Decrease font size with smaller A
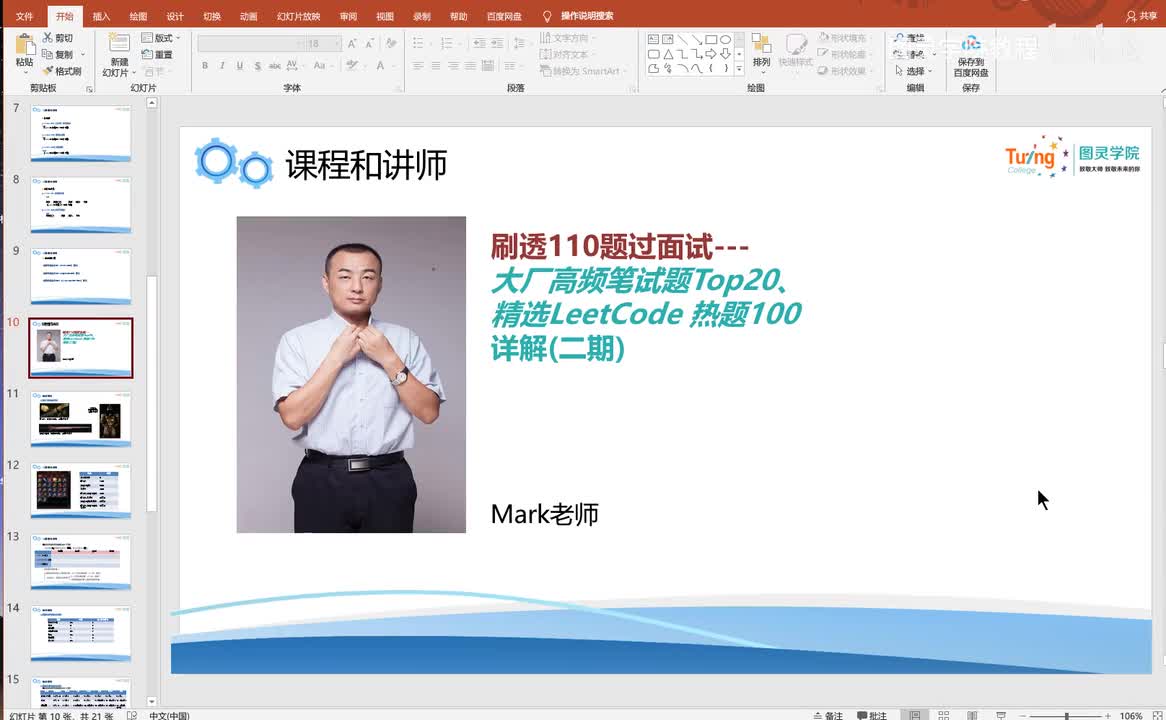 (x=370, y=44)
